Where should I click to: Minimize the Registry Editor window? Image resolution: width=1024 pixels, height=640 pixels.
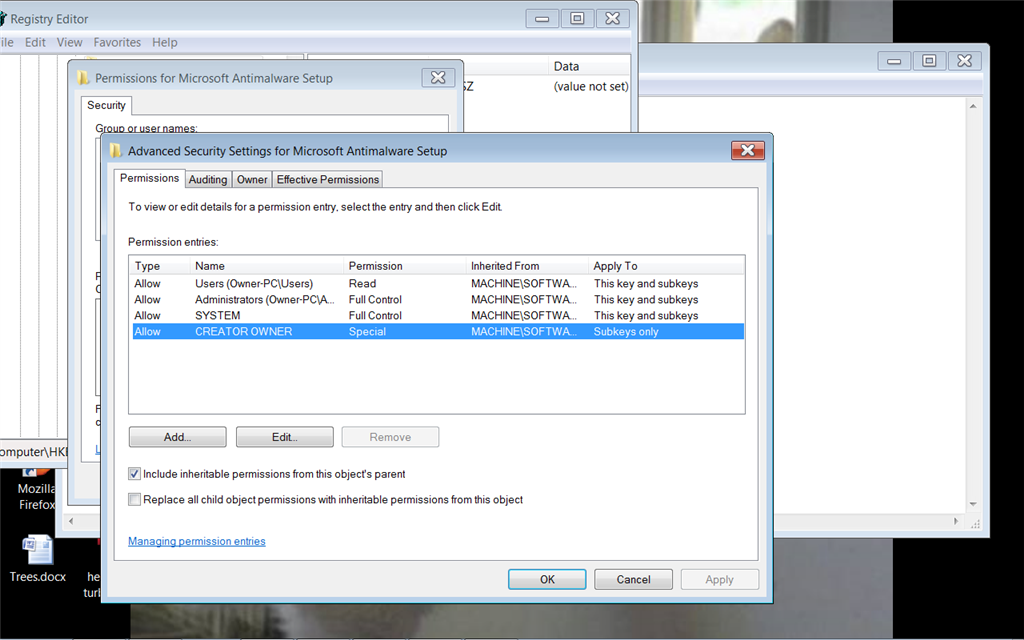tap(542, 19)
